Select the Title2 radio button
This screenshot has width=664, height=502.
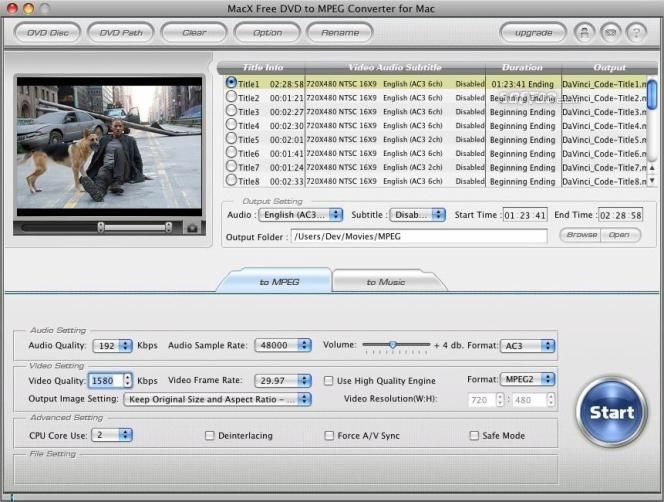pyautogui.click(x=231, y=97)
